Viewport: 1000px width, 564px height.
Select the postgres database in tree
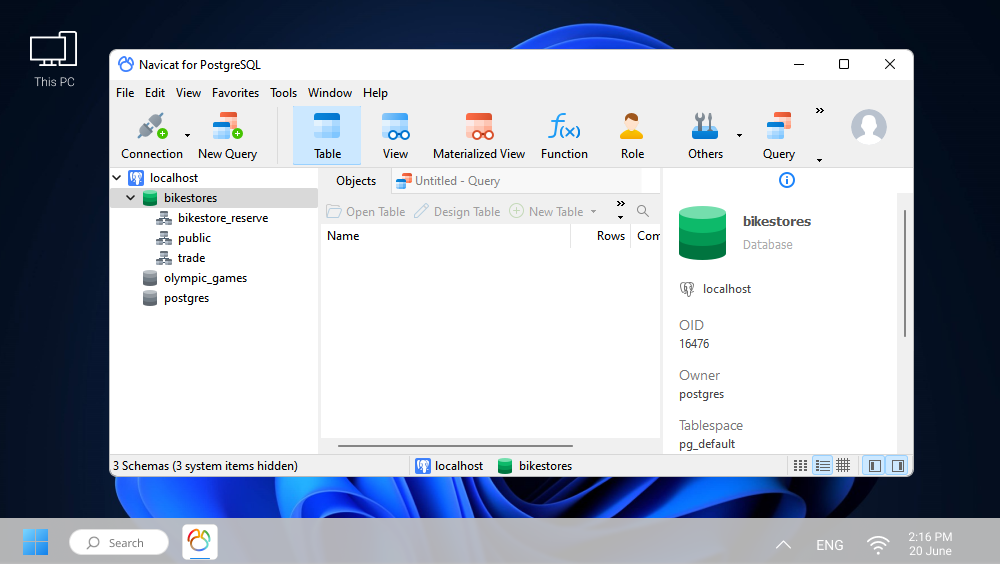[x=186, y=298]
